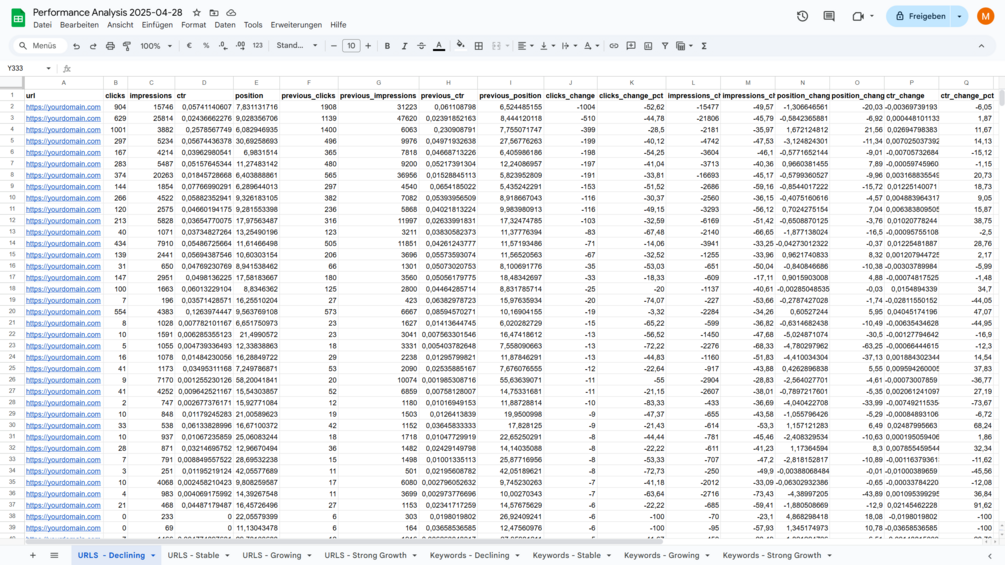
Task: Switch to URLS - Growing tab
Action: click(276, 555)
